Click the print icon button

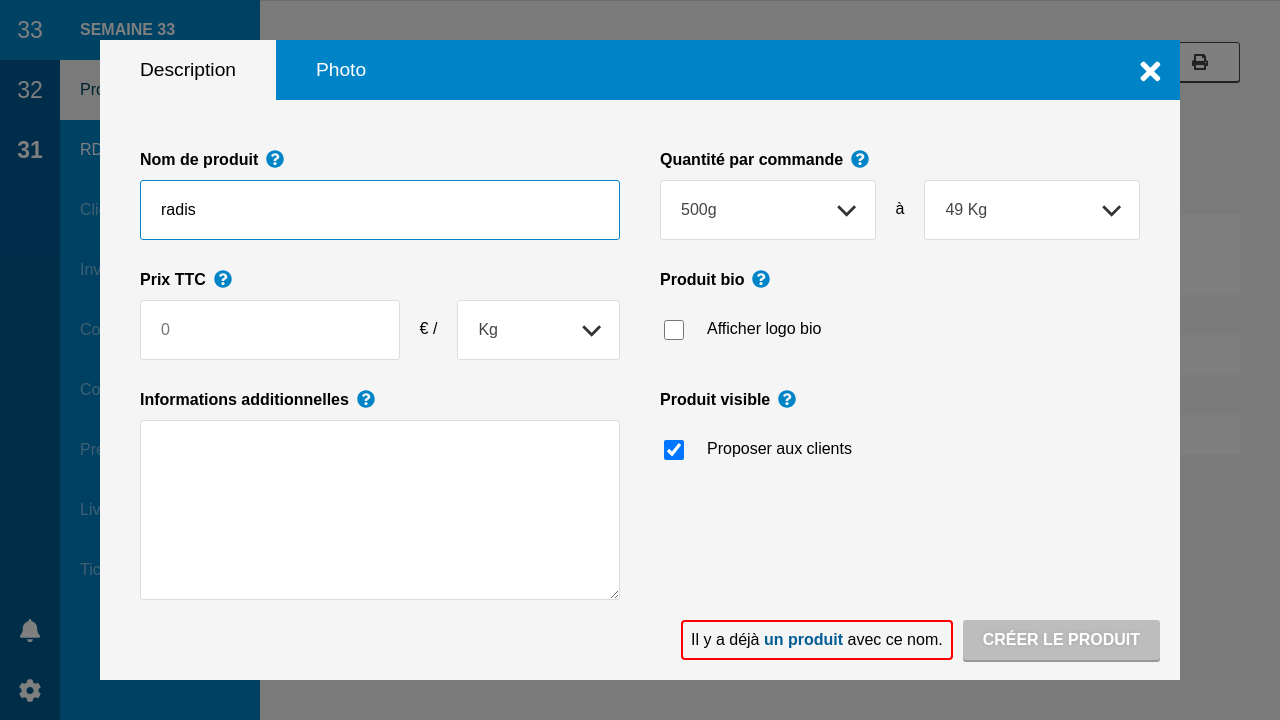point(1200,62)
